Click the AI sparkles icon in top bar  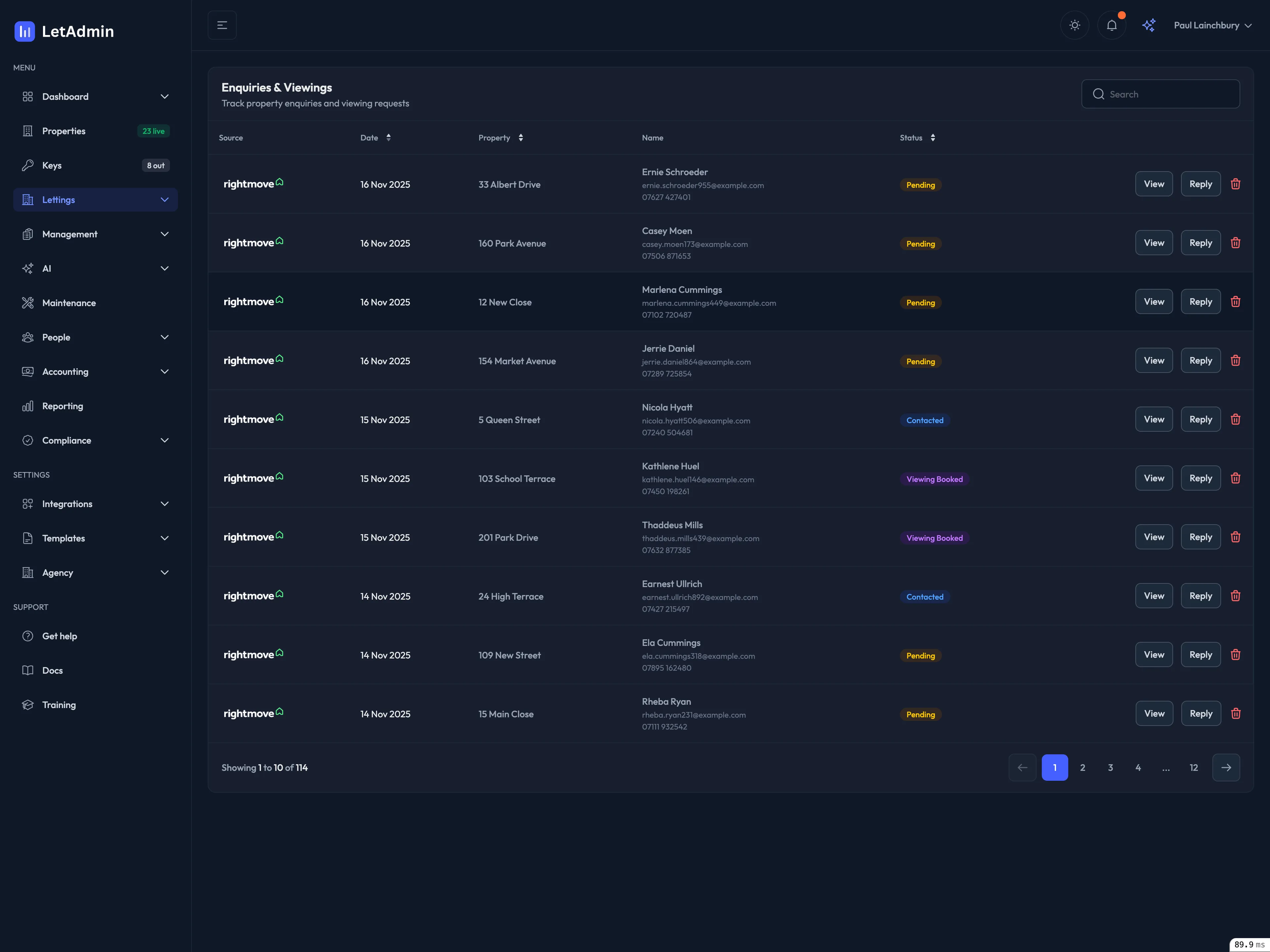point(1149,25)
